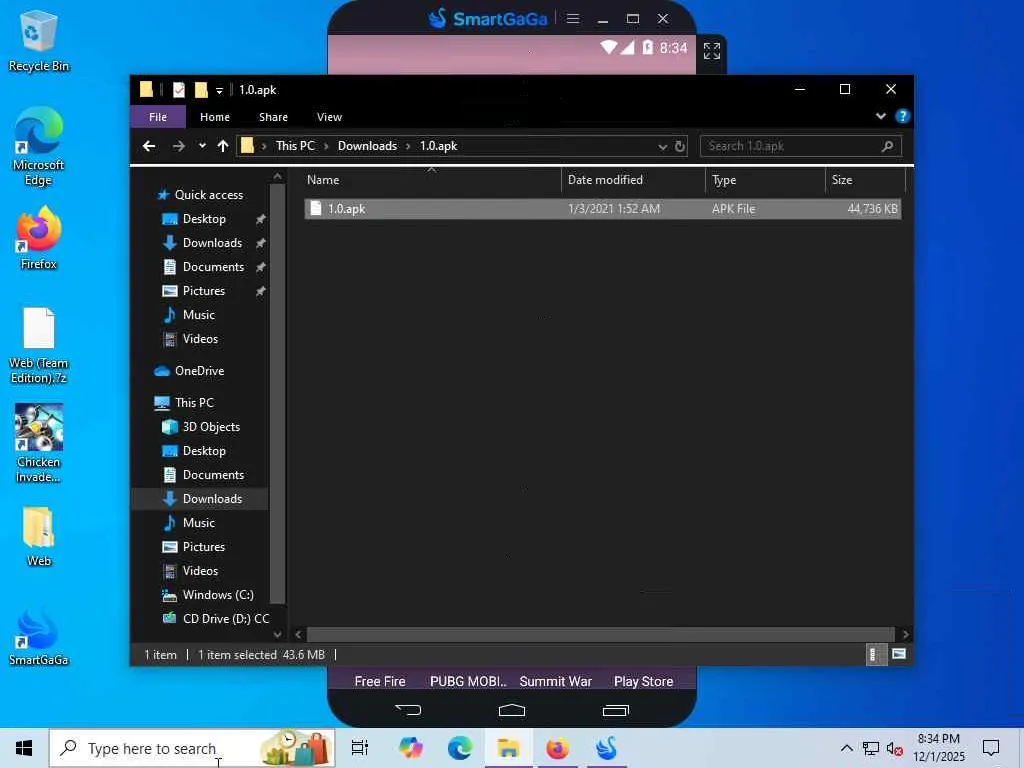Open pinned Desktop under Quick access
This screenshot has height=768, width=1024.
(204, 219)
